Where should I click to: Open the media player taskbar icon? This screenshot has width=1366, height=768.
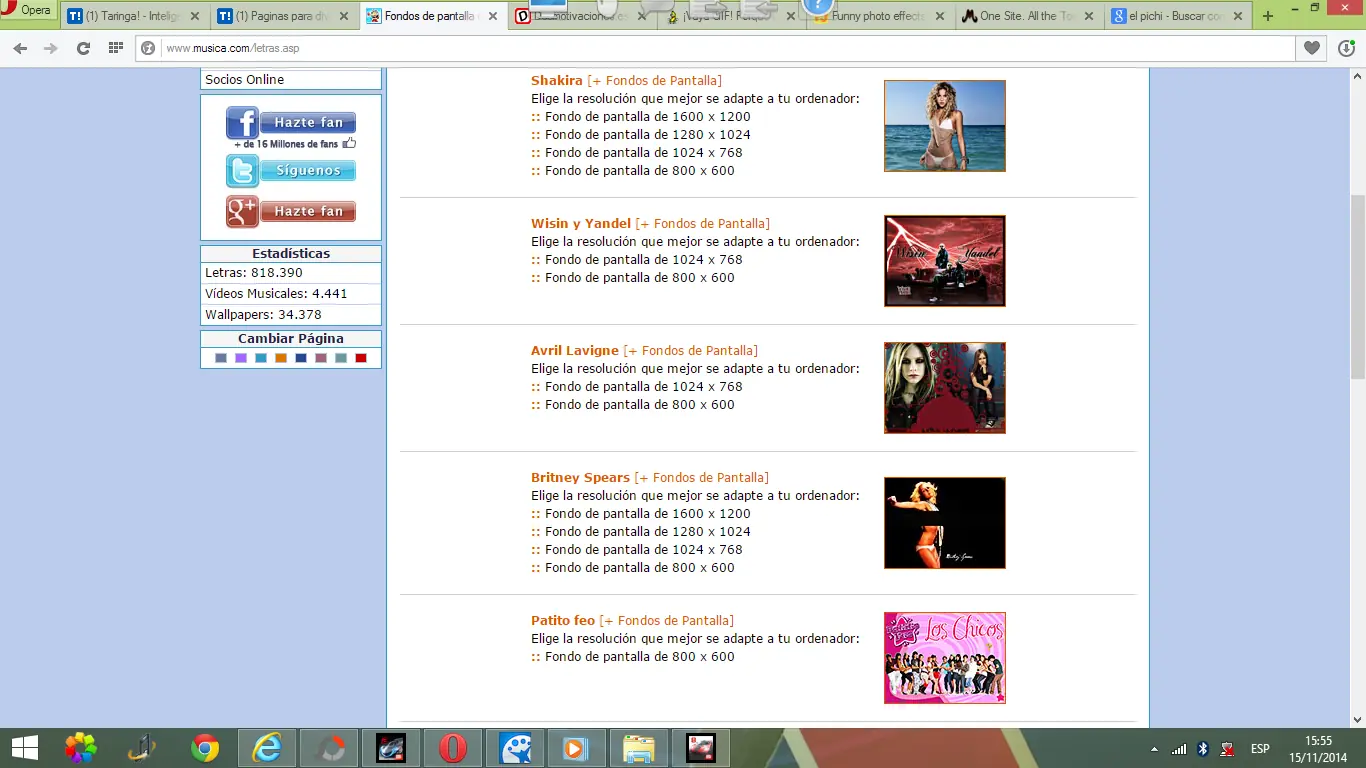[x=577, y=748]
